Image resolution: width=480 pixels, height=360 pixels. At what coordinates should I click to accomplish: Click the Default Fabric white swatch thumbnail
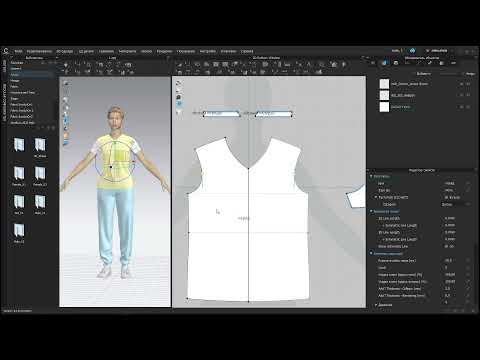(384, 107)
